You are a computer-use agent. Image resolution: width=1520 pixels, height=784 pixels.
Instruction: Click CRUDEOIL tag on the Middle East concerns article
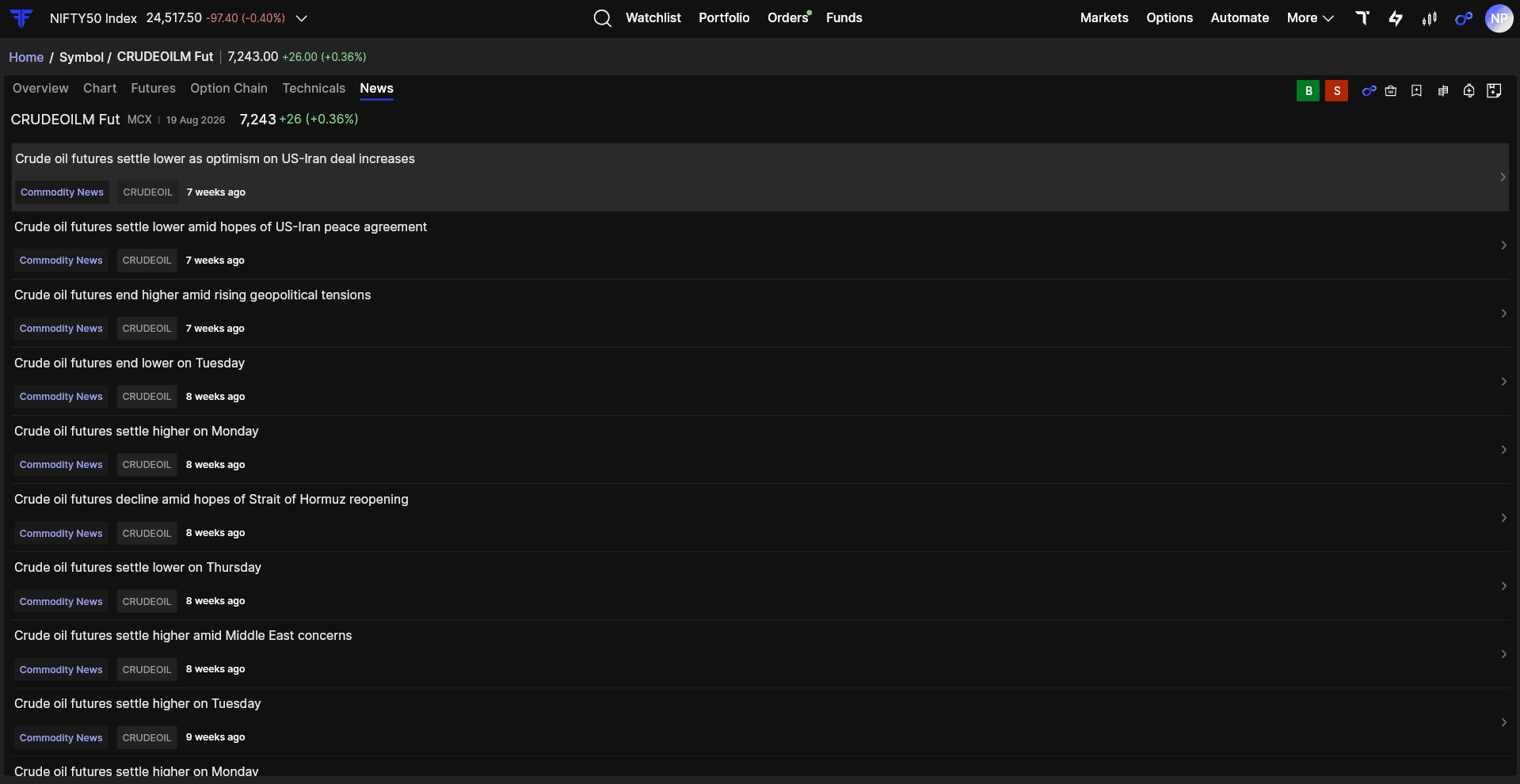pyautogui.click(x=147, y=670)
